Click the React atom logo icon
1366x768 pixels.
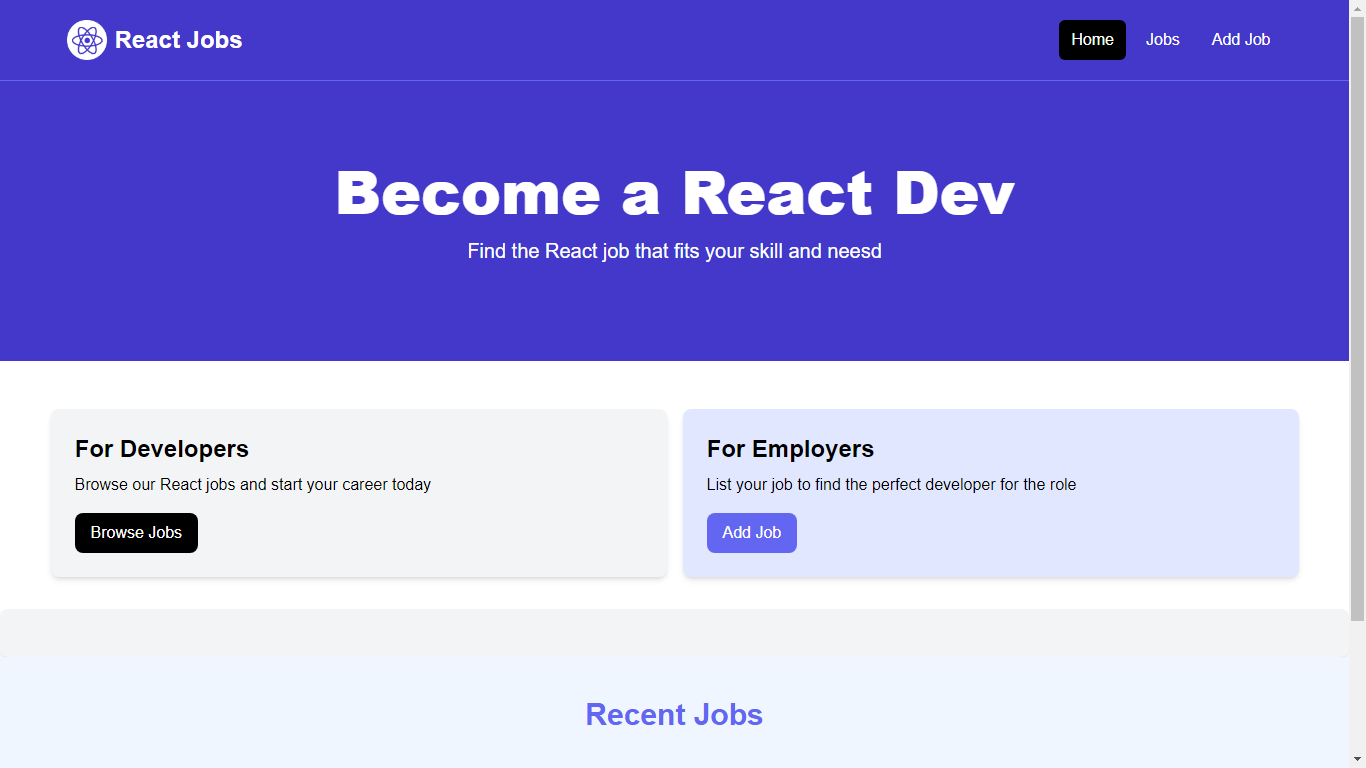pos(87,40)
